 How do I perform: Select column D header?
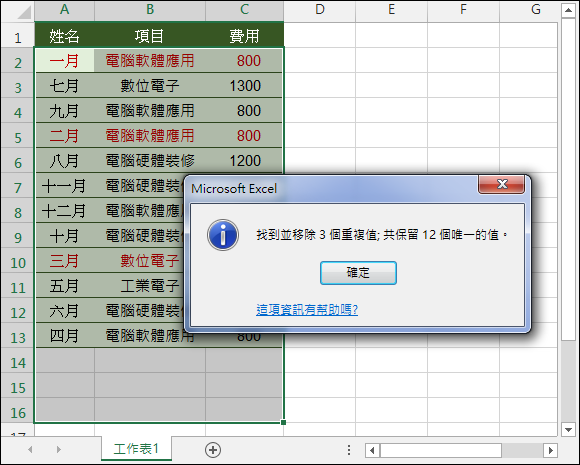(x=320, y=10)
